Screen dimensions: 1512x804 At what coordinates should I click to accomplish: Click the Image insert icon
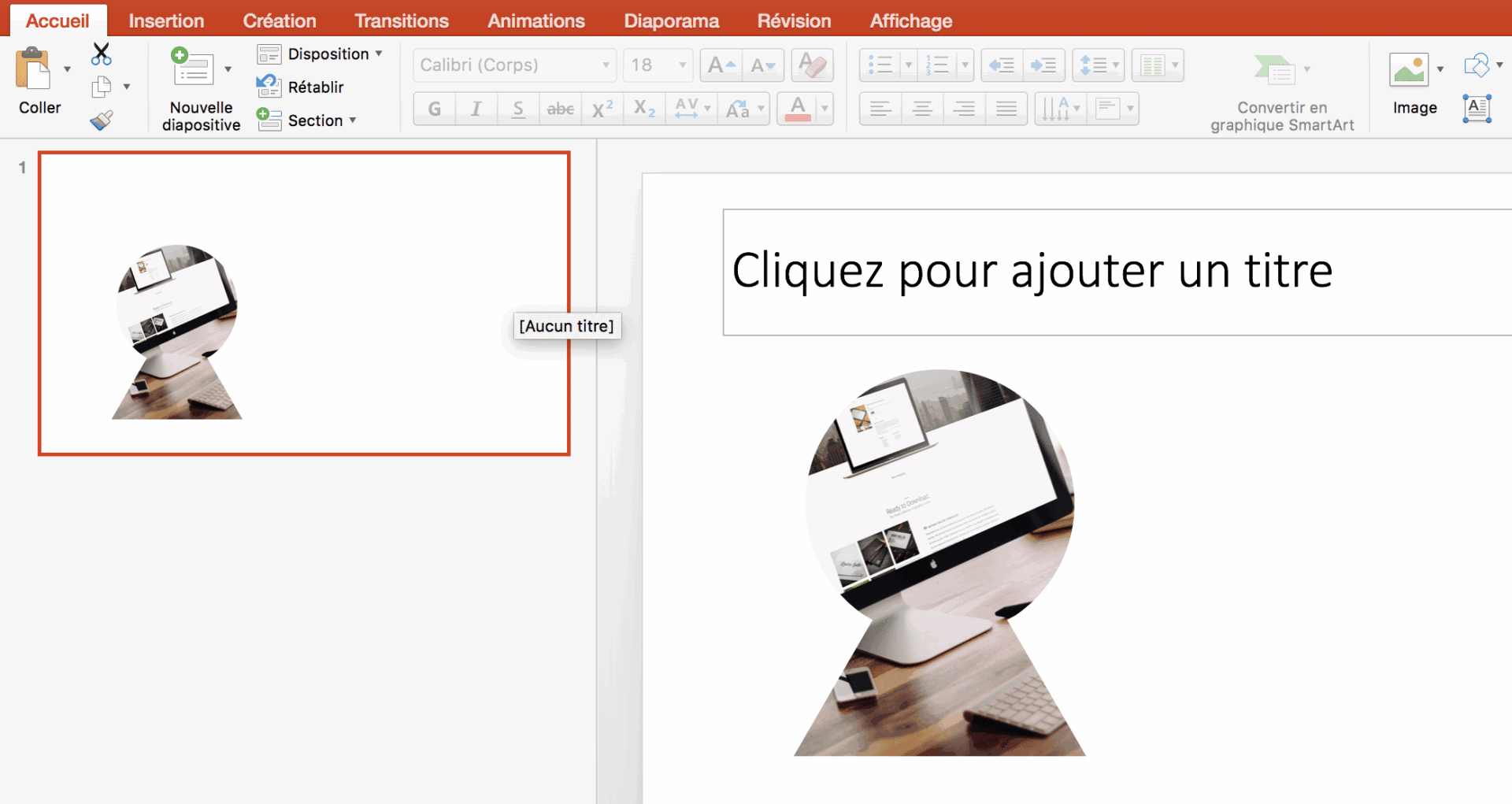[x=1409, y=70]
